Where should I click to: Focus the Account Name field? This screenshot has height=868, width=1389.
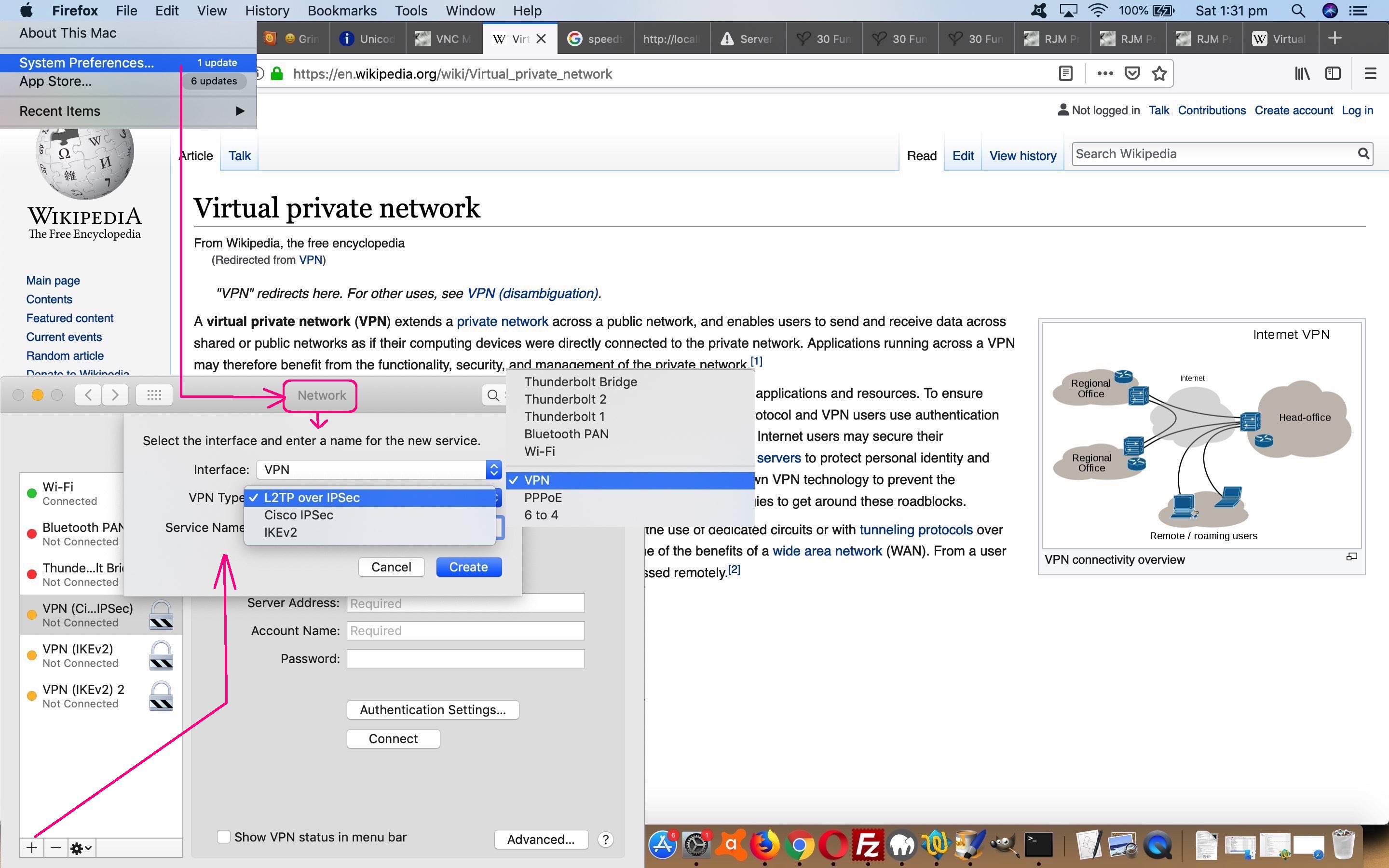(x=465, y=630)
